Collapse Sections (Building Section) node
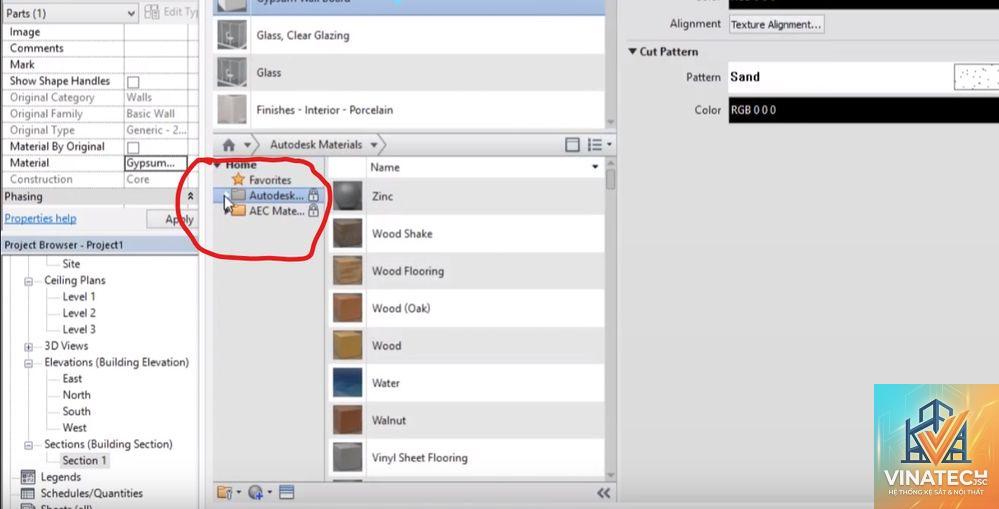999x509 pixels. click(29, 445)
